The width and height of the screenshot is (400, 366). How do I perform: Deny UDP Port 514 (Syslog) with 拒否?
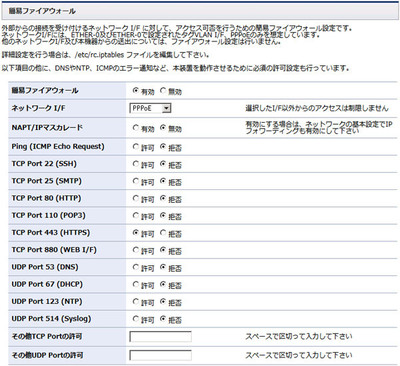163,319
